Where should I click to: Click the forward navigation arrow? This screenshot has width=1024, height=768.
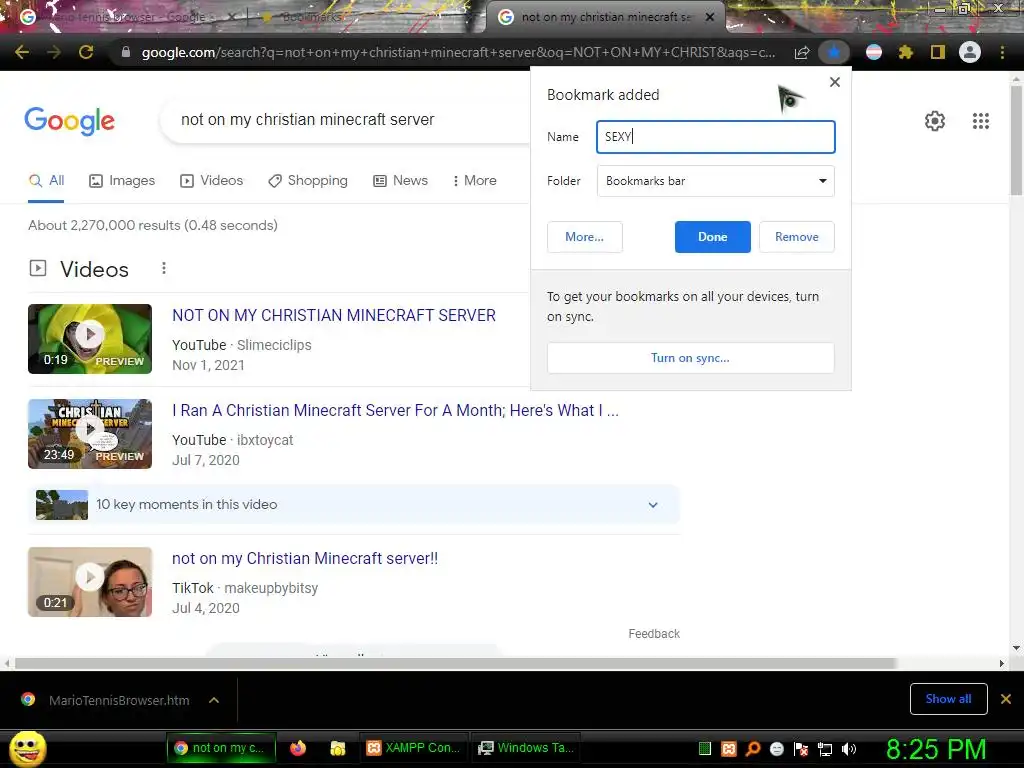click(54, 52)
